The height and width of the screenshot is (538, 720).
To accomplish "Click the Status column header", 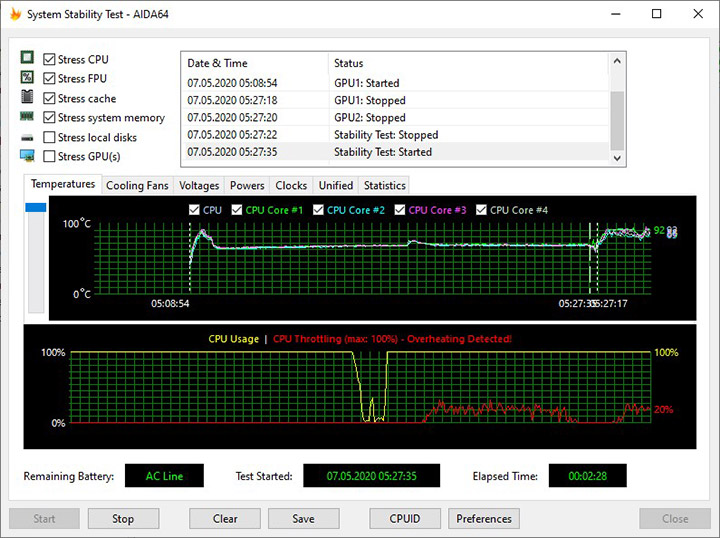I will pyautogui.click(x=469, y=63).
